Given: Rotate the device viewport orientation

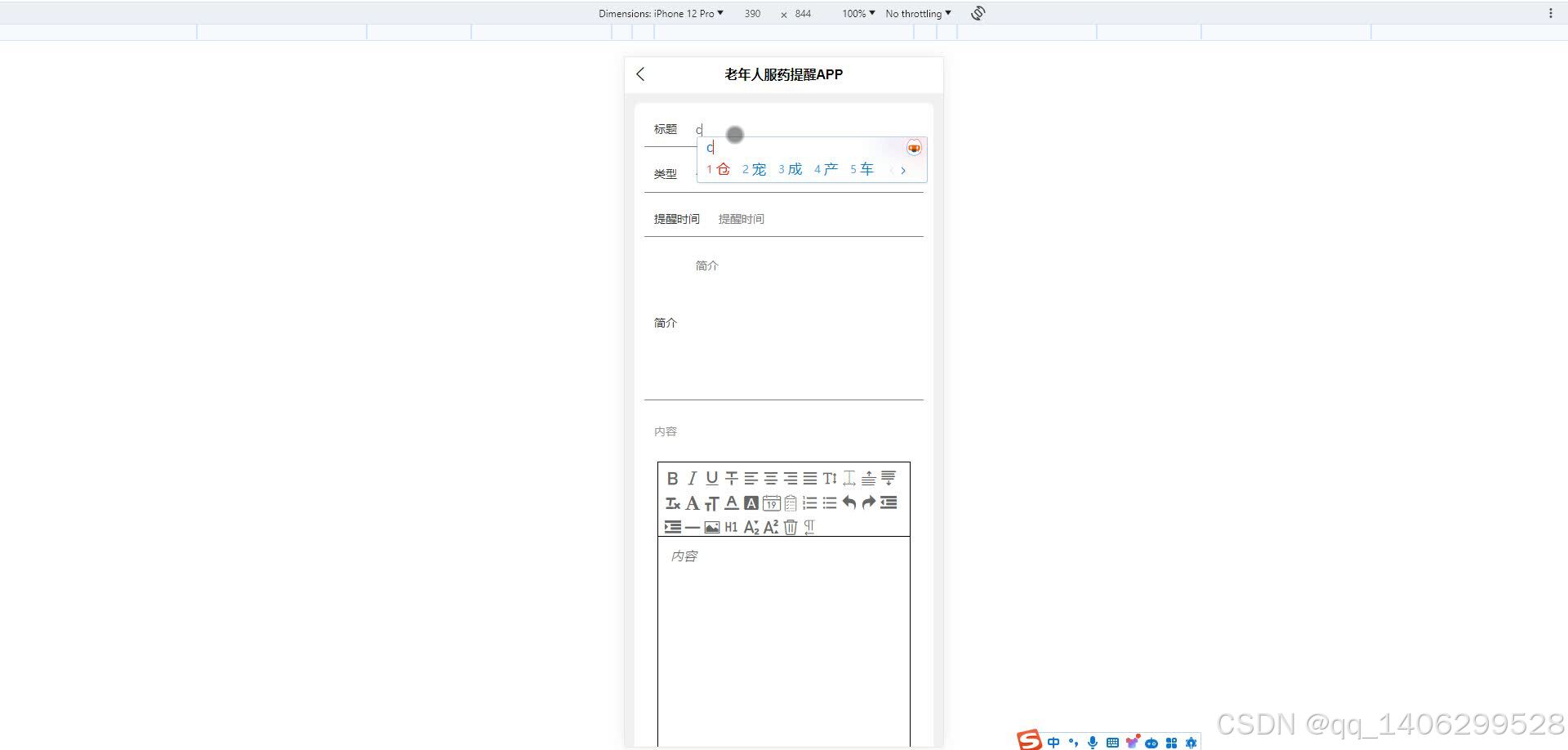Looking at the screenshot, I should pos(978,14).
